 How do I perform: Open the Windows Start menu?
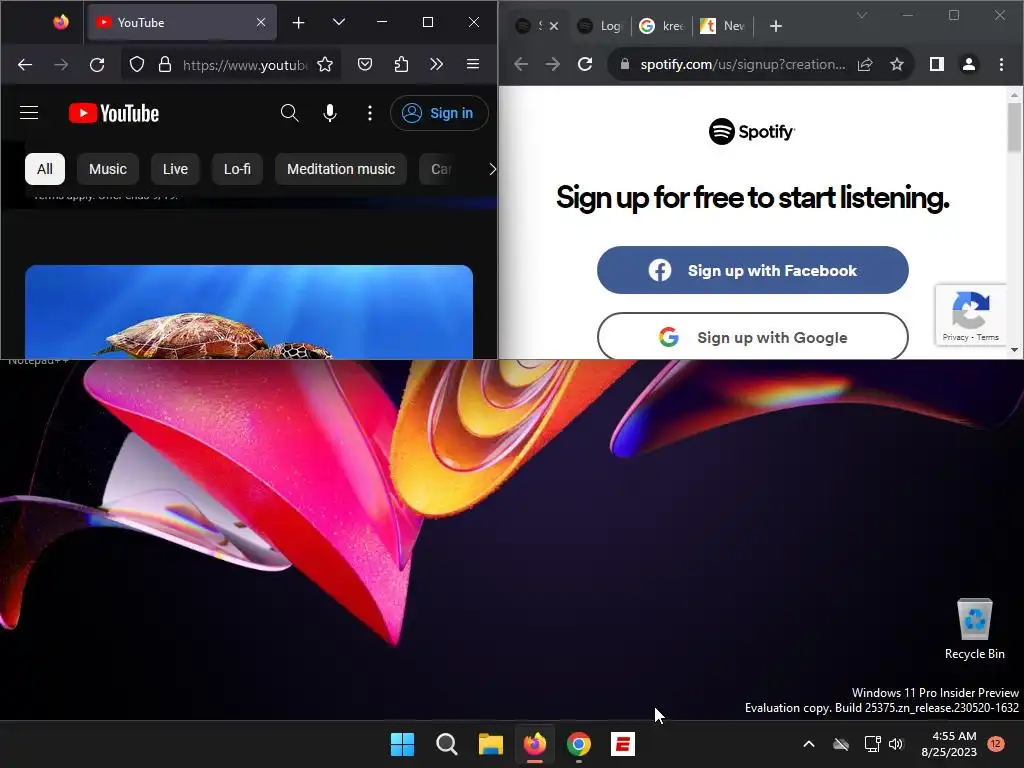pyautogui.click(x=402, y=744)
